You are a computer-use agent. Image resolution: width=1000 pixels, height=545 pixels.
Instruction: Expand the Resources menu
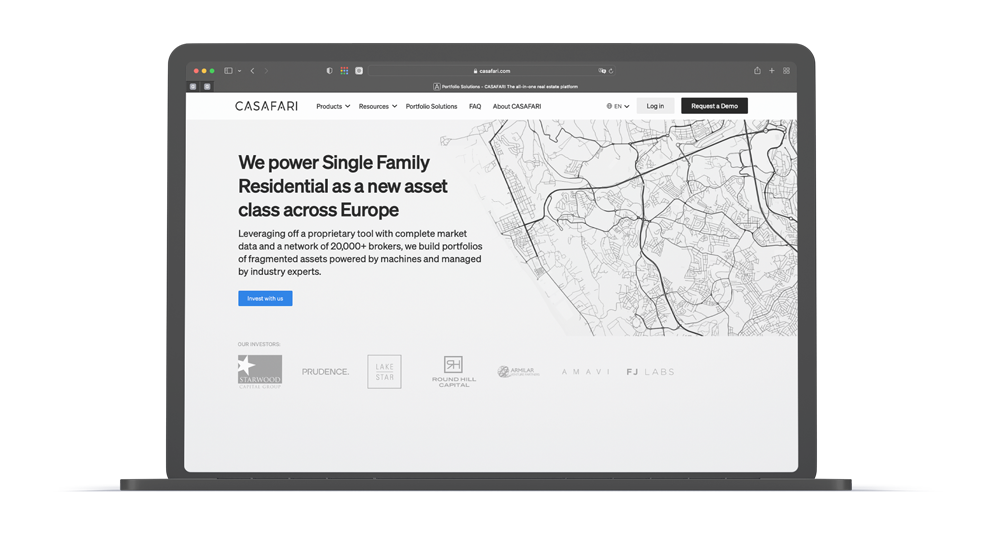tap(378, 106)
